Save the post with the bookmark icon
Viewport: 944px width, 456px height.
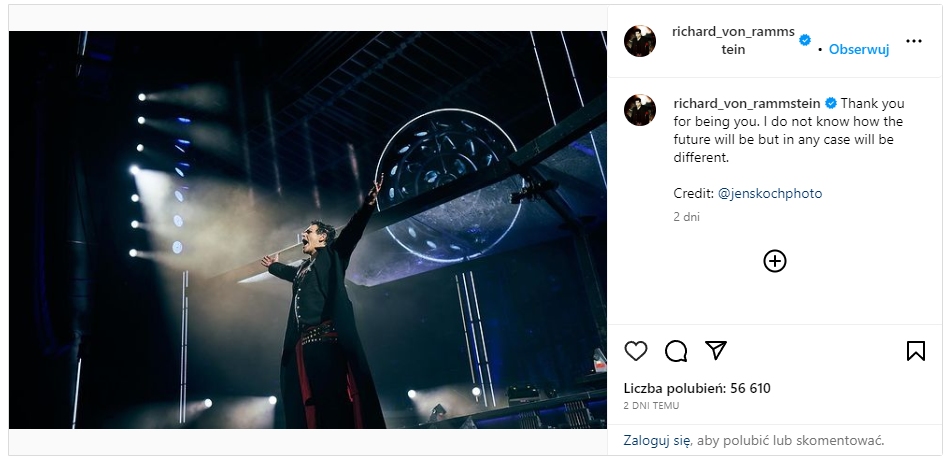click(915, 351)
